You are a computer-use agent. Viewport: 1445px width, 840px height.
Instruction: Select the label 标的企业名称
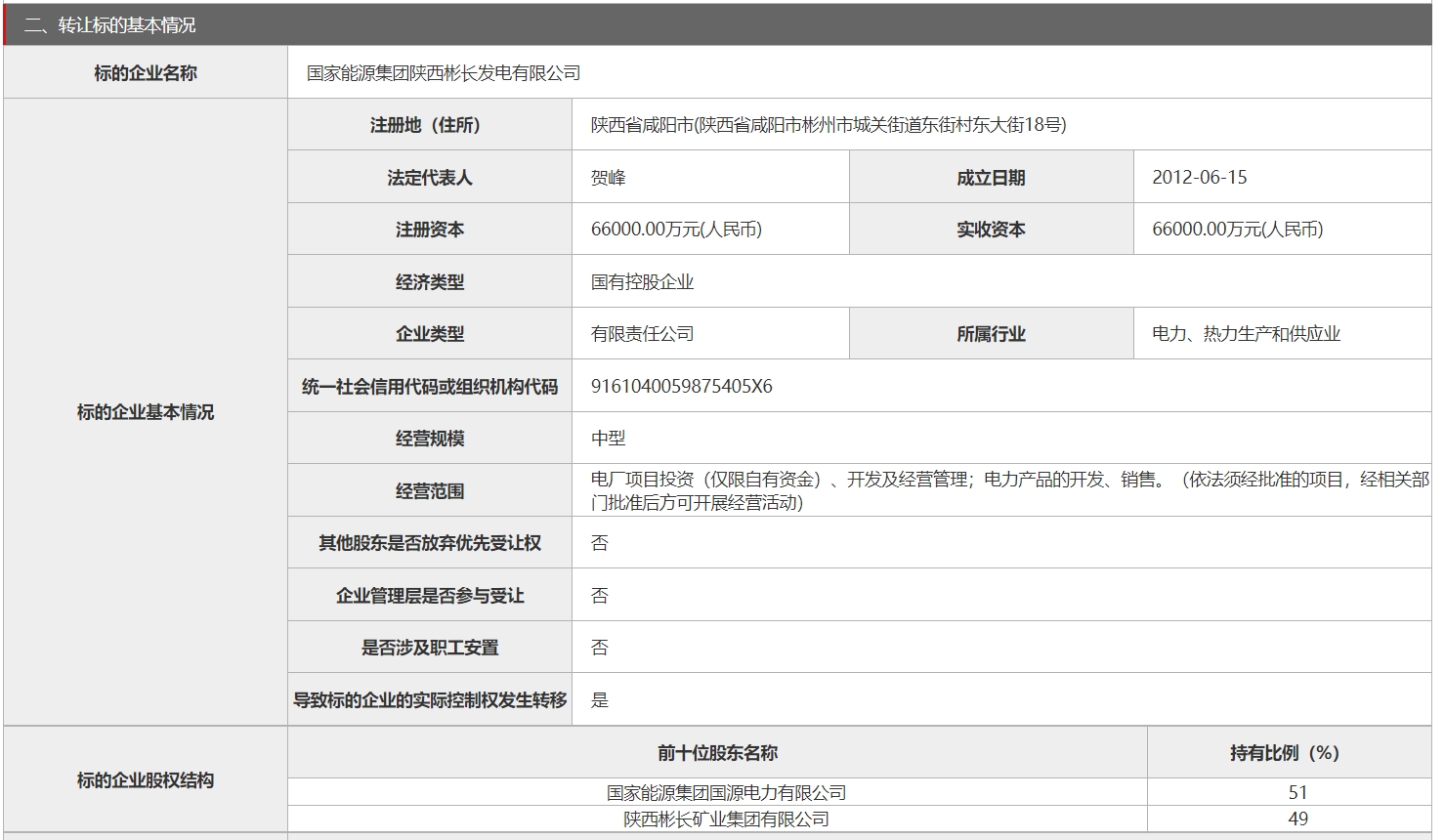tap(146, 72)
